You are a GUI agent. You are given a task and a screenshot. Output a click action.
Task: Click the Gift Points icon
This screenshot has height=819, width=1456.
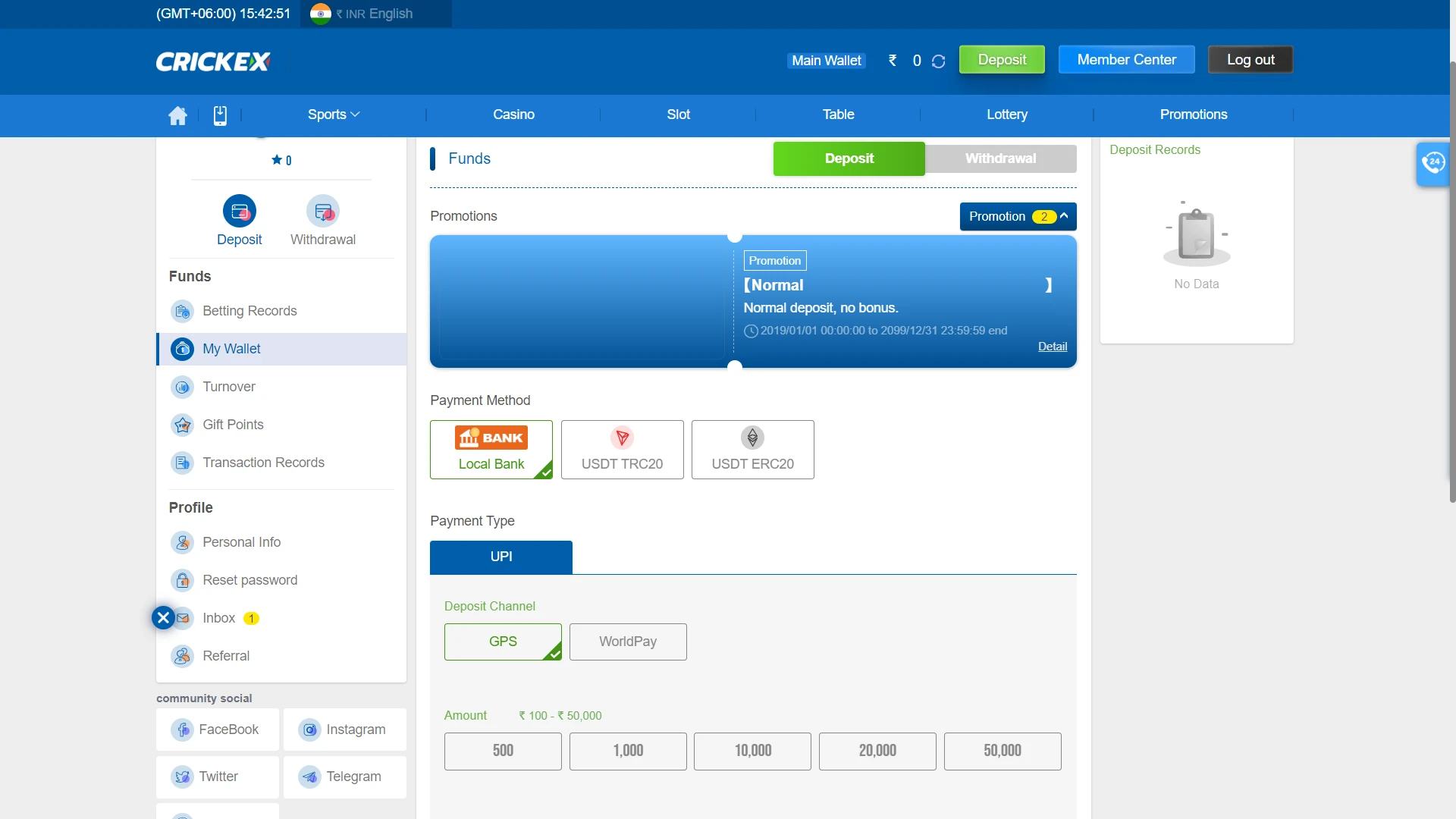click(x=182, y=425)
